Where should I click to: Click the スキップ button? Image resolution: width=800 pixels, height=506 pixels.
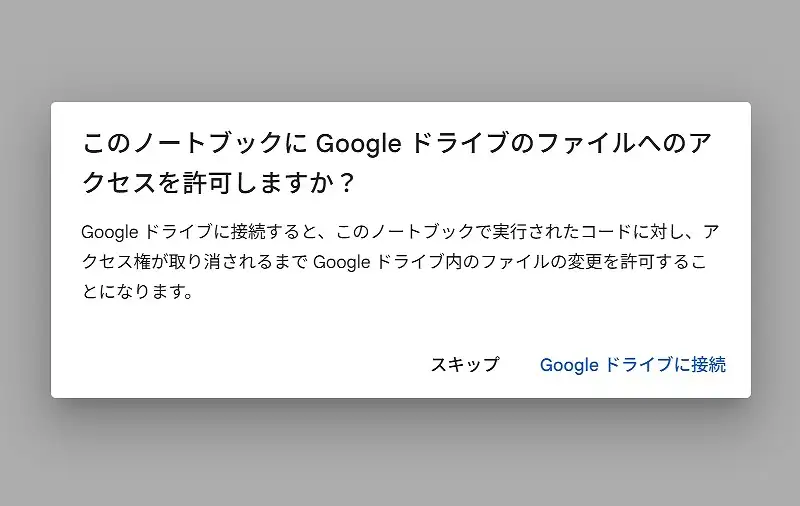(464, 365)
